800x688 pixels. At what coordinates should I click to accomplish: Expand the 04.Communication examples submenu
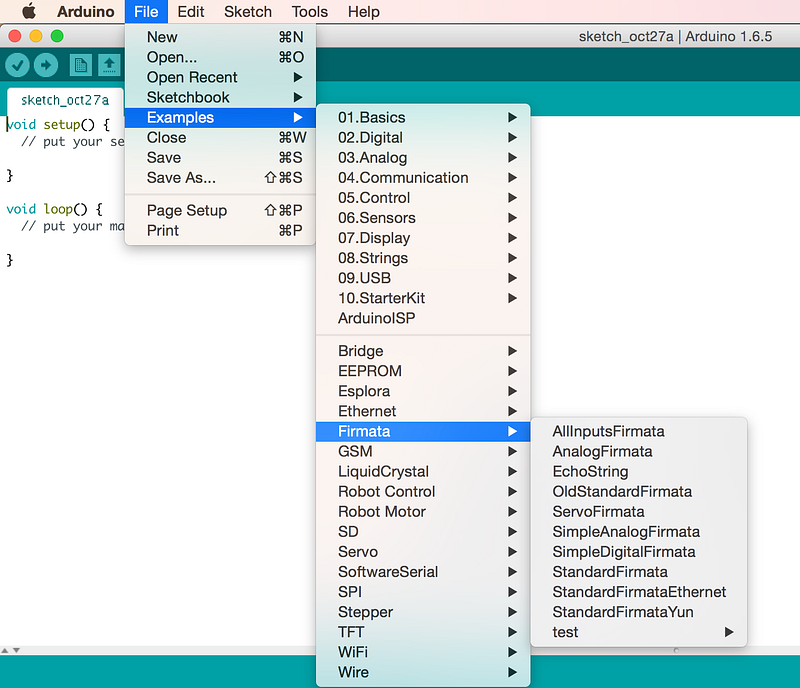pos(423,178)
